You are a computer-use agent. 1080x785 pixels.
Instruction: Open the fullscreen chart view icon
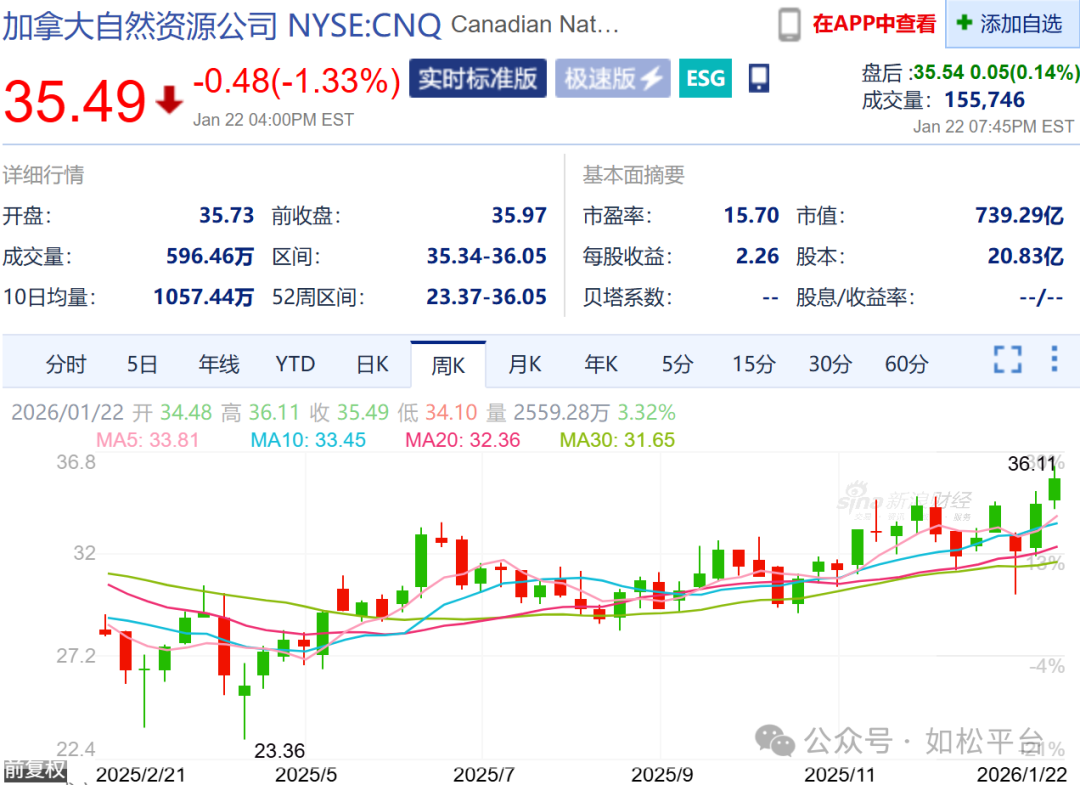(x=1007, y=365)
